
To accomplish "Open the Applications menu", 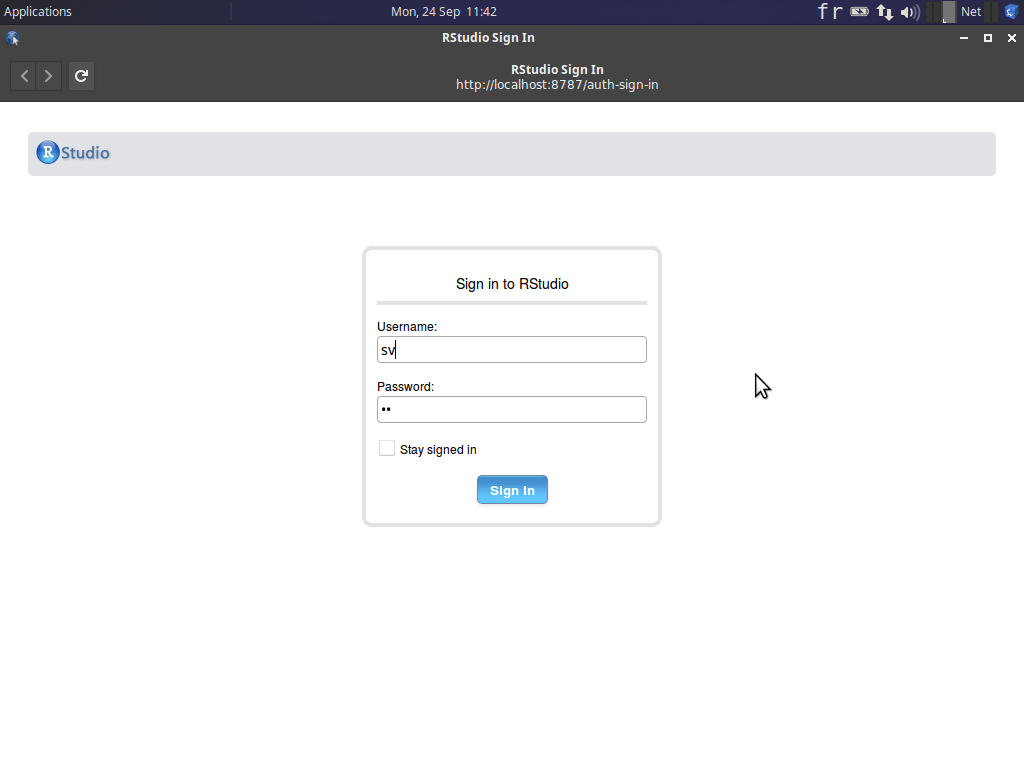I will coord(38,11).
